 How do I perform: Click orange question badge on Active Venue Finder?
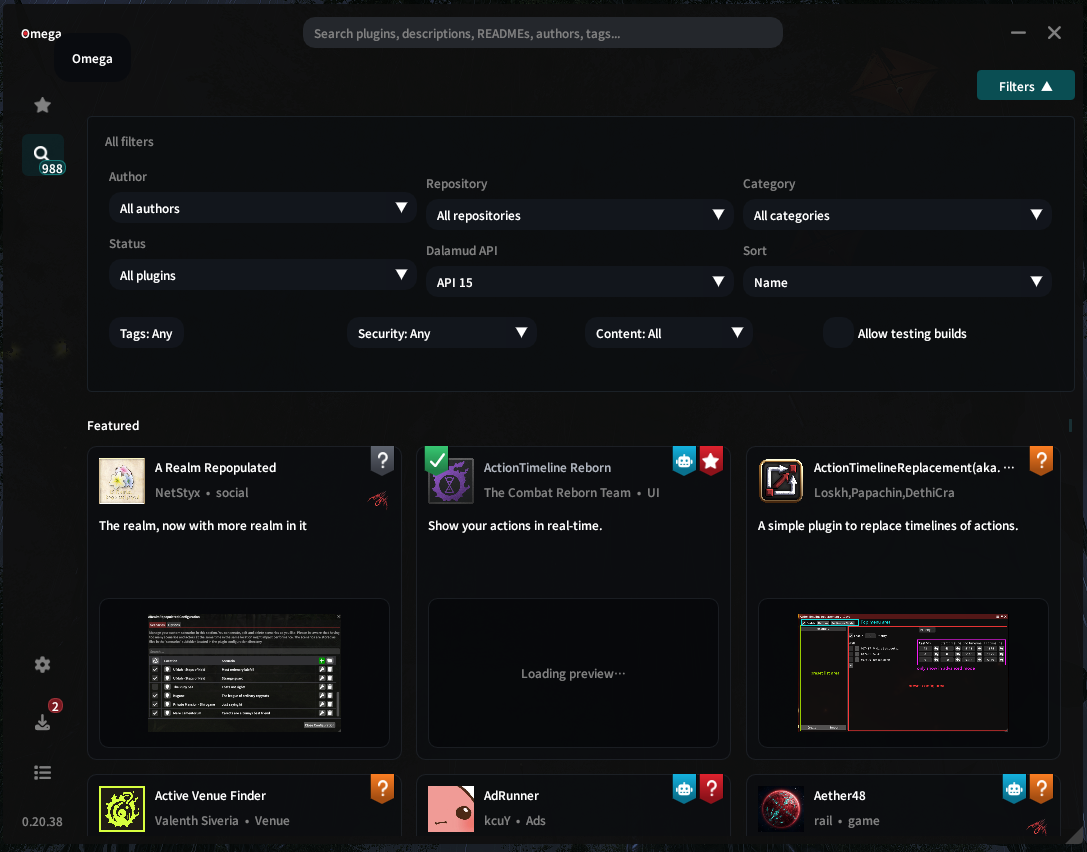(x=382, y=788)
